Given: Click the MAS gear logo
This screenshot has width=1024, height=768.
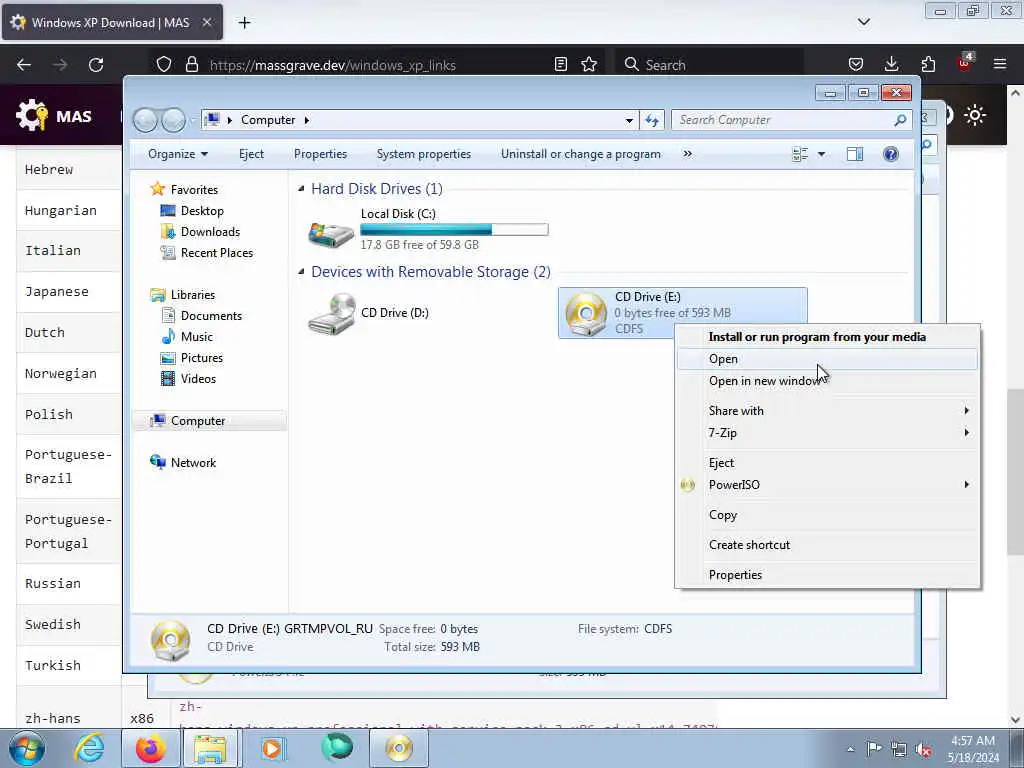Looking at the screenshot, I should coord(32,116).
